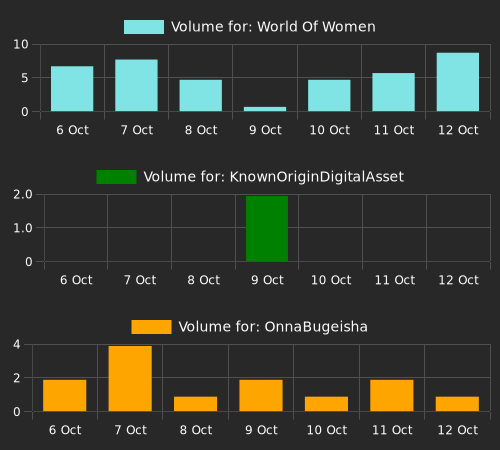Toggle the OnnaBugeisha orange legend swatch
Screen dimensions: 500x450
(x=151, y=327)
